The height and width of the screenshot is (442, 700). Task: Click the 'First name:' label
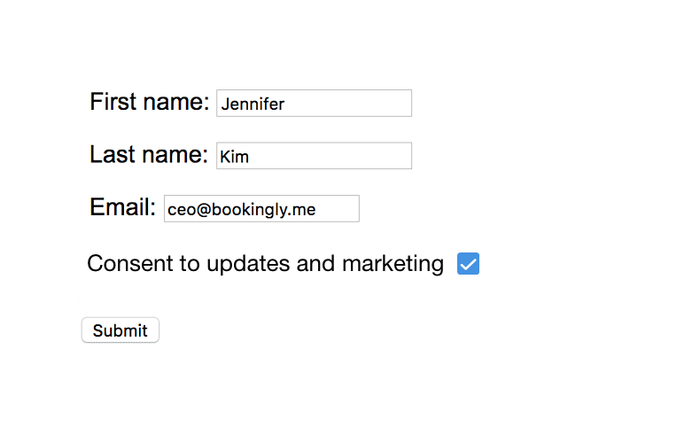click(150, 102)
